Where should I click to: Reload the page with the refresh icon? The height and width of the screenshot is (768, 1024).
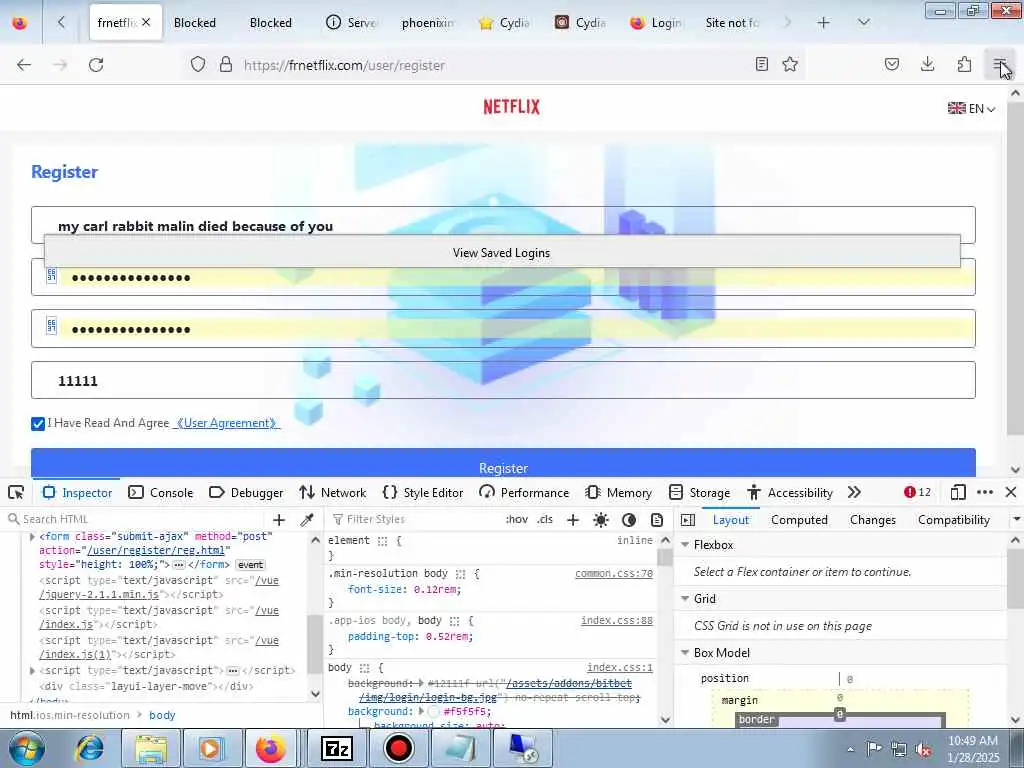tap(96, 65)
